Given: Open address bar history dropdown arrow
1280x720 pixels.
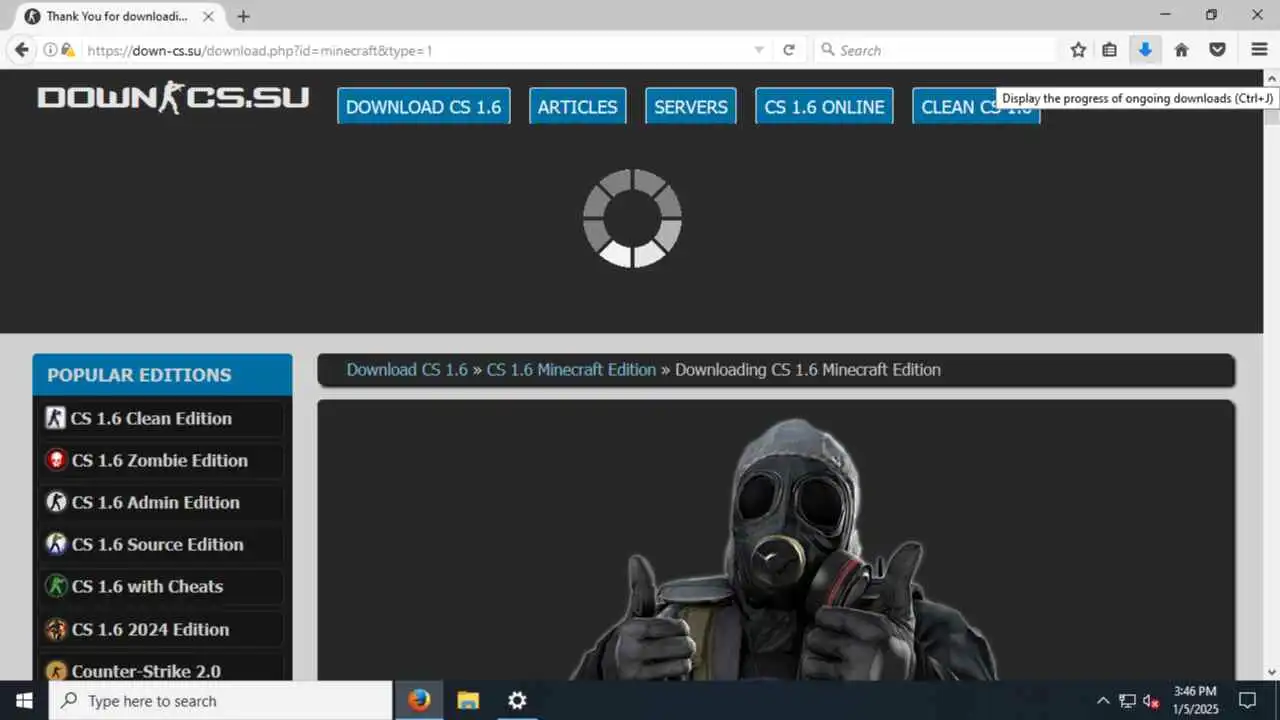Looking at the screenshot, I should coord(759,50).
